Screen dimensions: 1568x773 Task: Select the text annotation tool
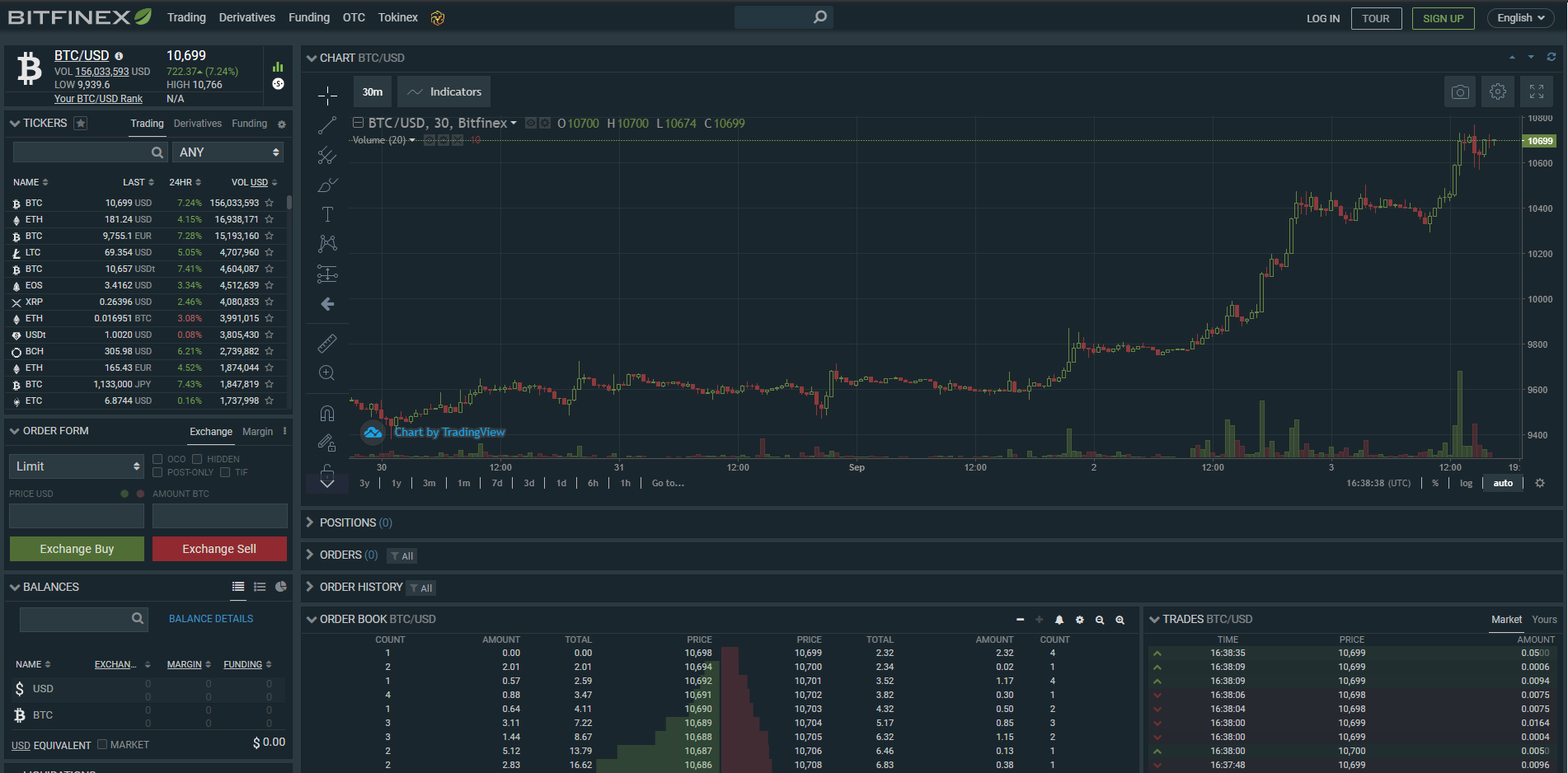point(327,214)
